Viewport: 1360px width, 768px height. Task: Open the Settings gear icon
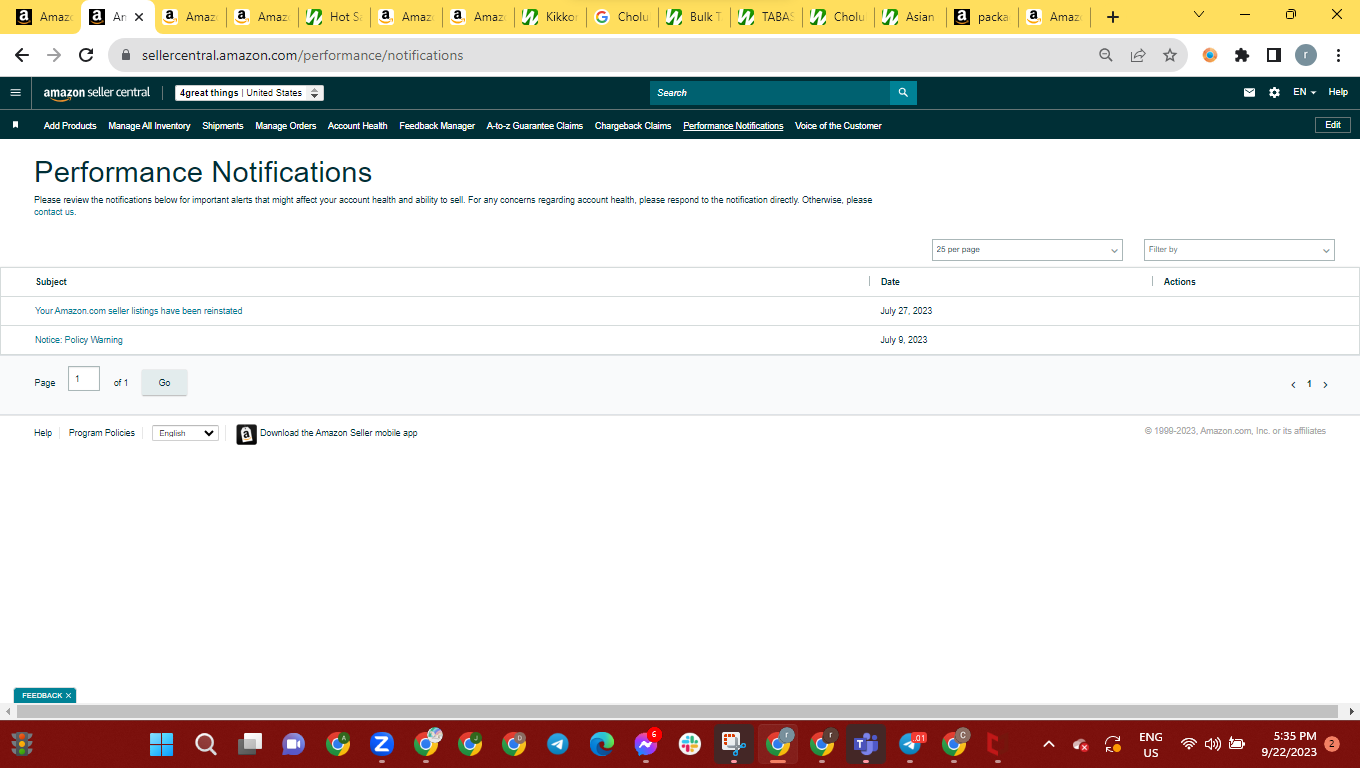pos(1274,93)
